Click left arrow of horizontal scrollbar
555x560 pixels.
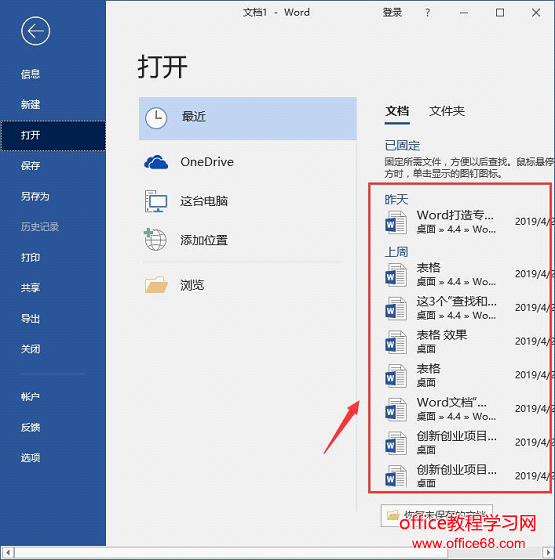pos(7,552)
